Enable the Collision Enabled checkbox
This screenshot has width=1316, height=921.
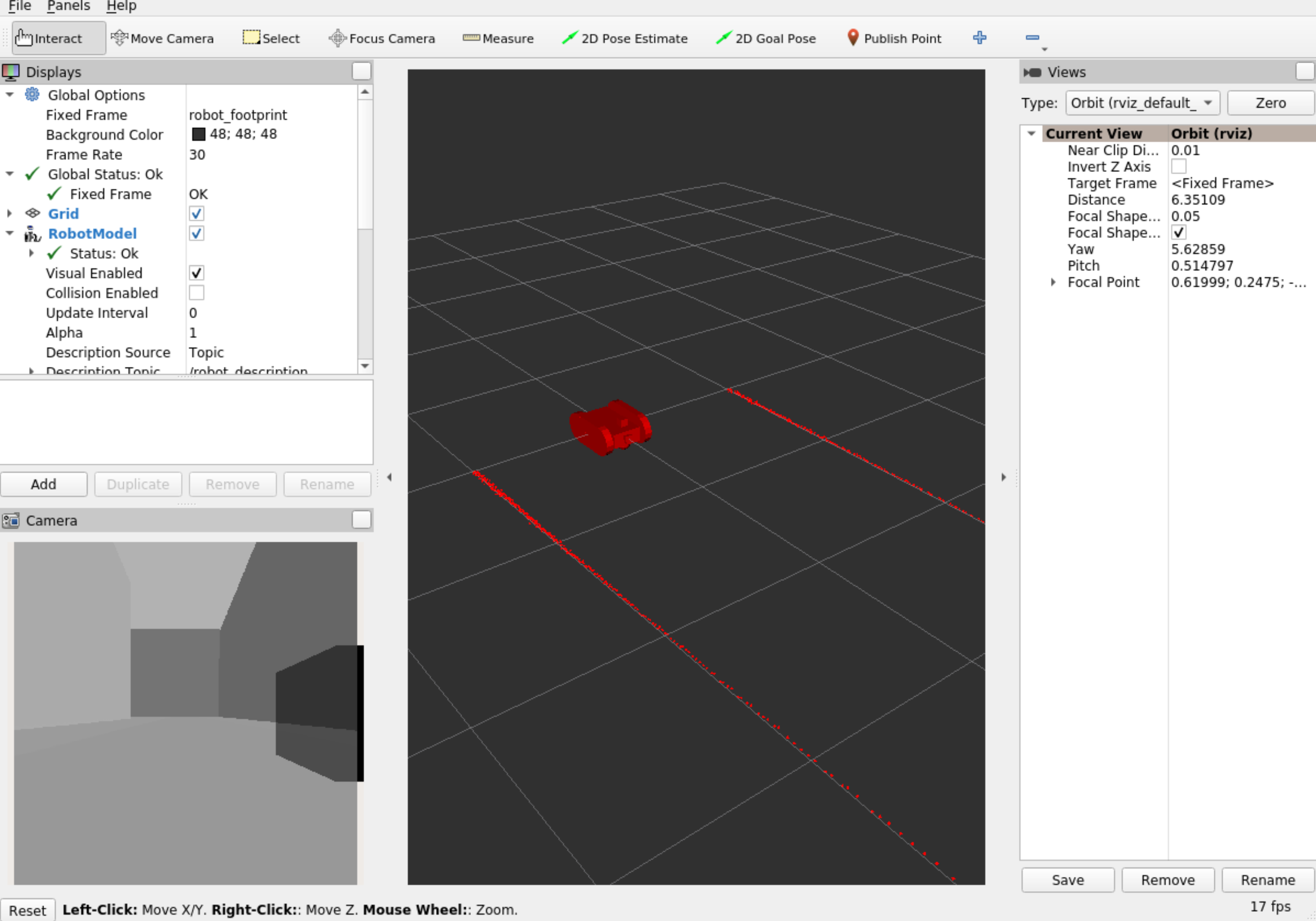[x=197, y=293]
